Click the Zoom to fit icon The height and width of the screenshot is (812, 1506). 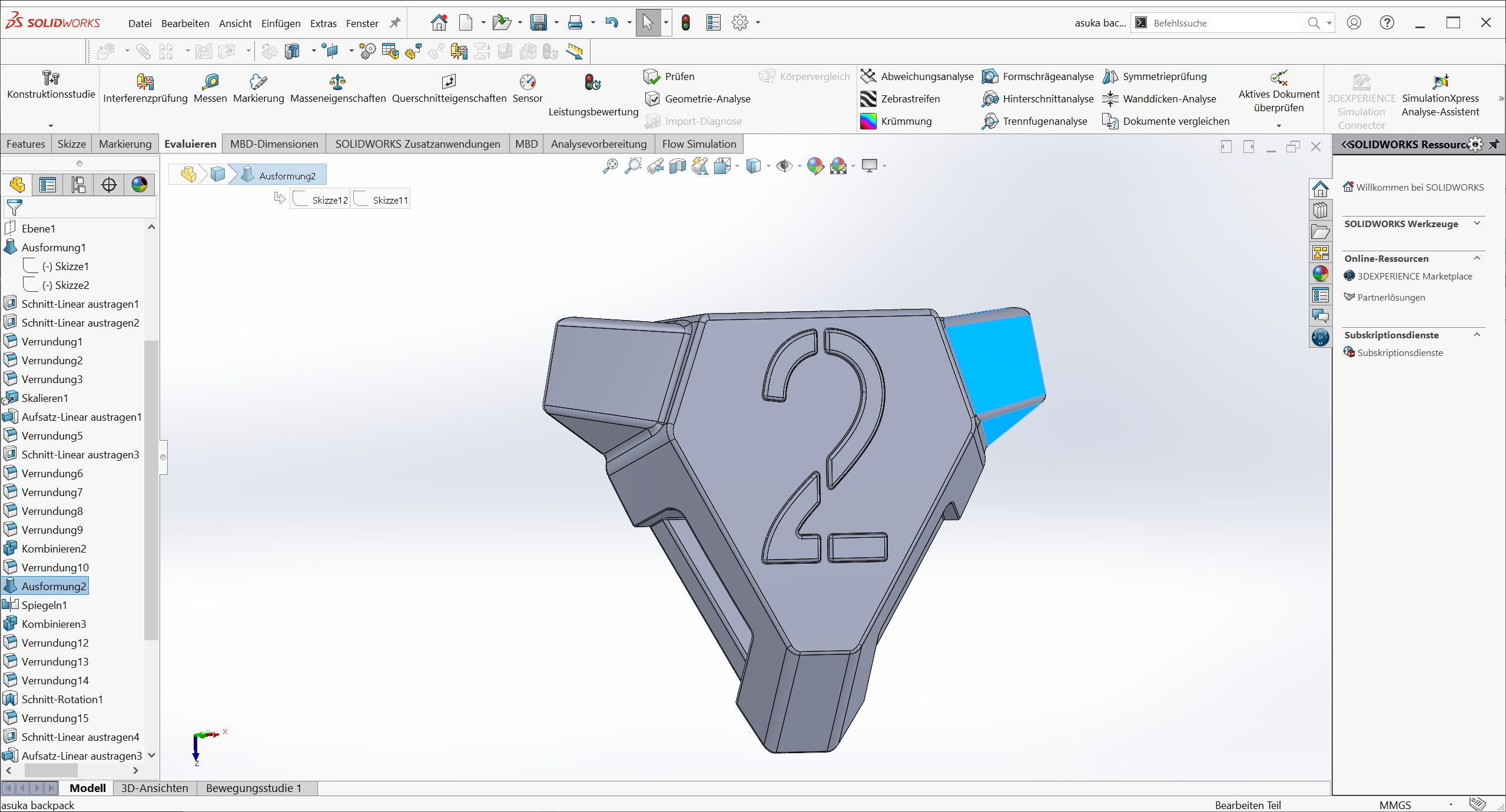[x=610, y=166]
